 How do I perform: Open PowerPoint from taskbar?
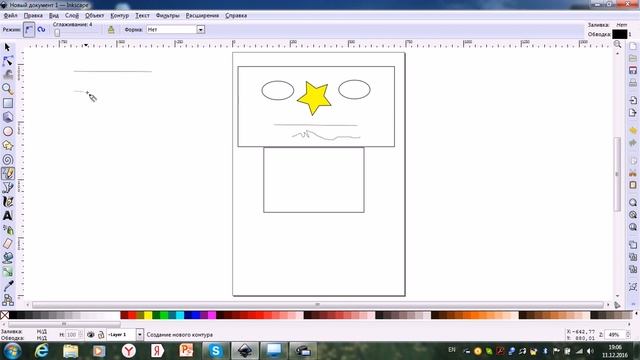coord(186,351)
